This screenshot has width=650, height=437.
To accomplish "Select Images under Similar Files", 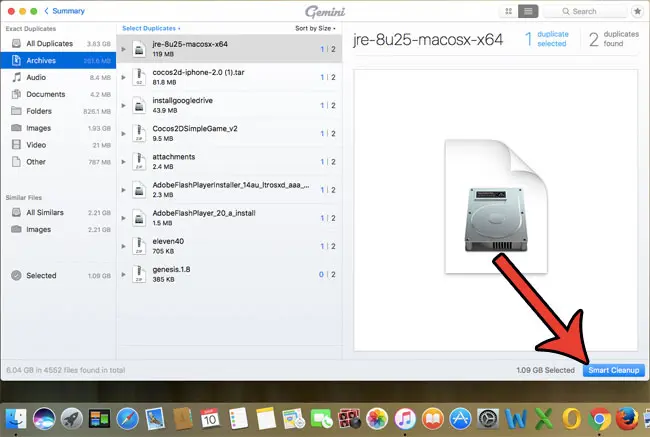I will pyautogui.click(x=58, y=230).
